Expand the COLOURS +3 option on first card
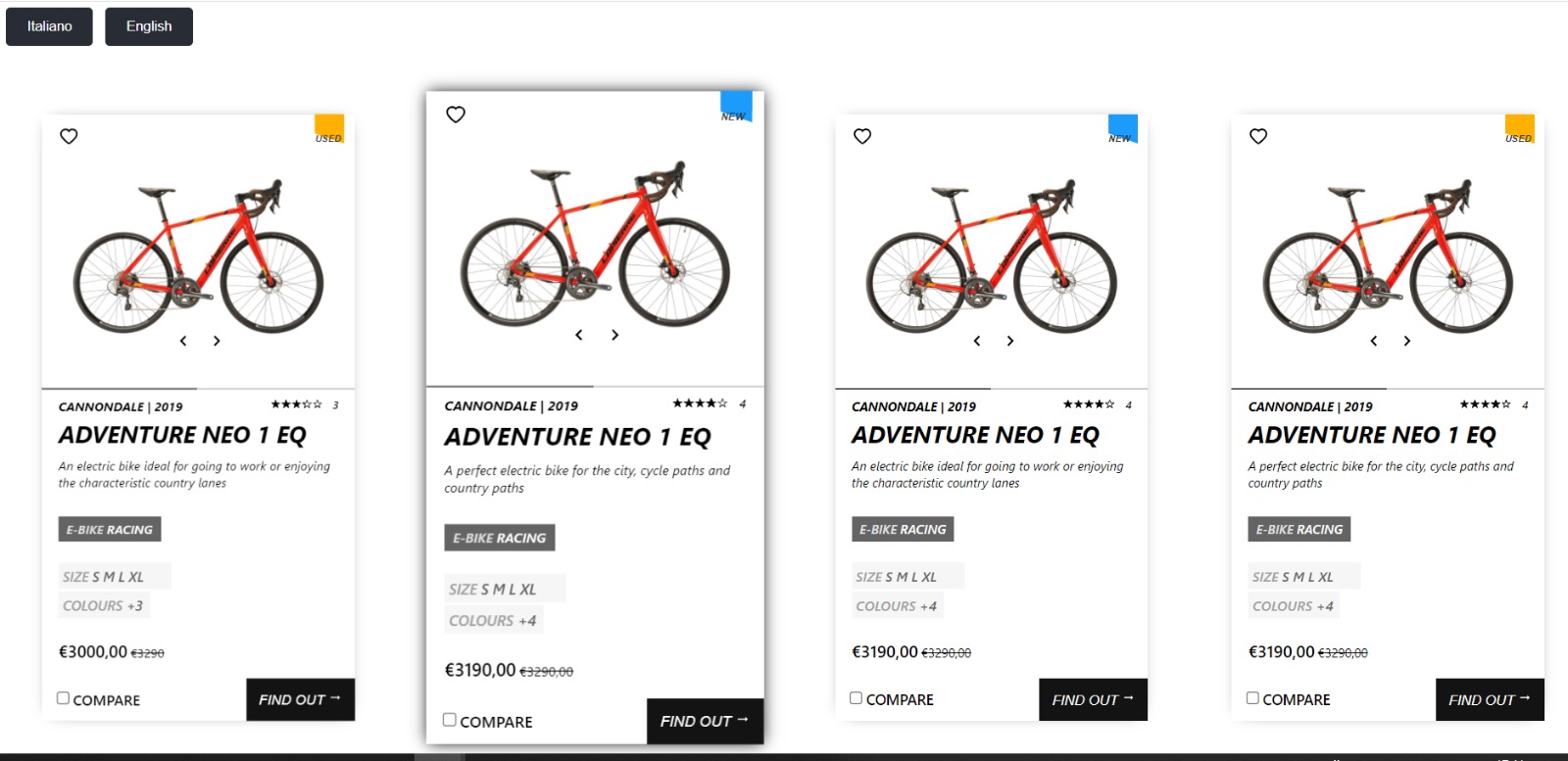Image resolution: width=1568 pixels, height=761 pixels. [103, 606]
